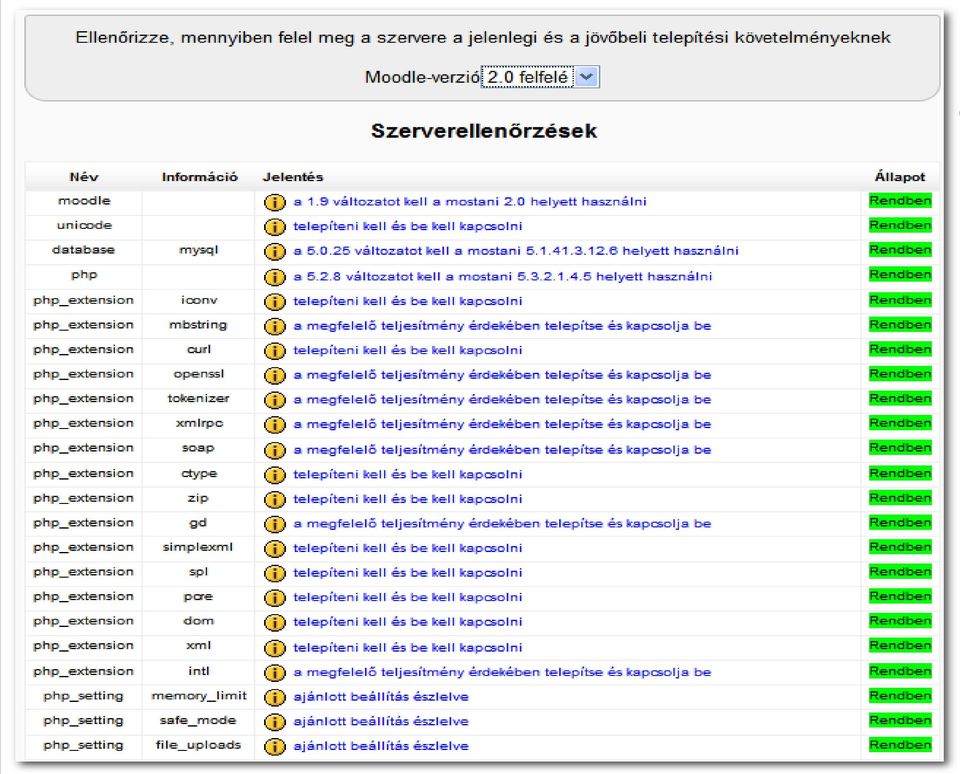This screenshot has width=960, height=774.
Task: Click the info icon in the file_uploads row
Action: 274,746
